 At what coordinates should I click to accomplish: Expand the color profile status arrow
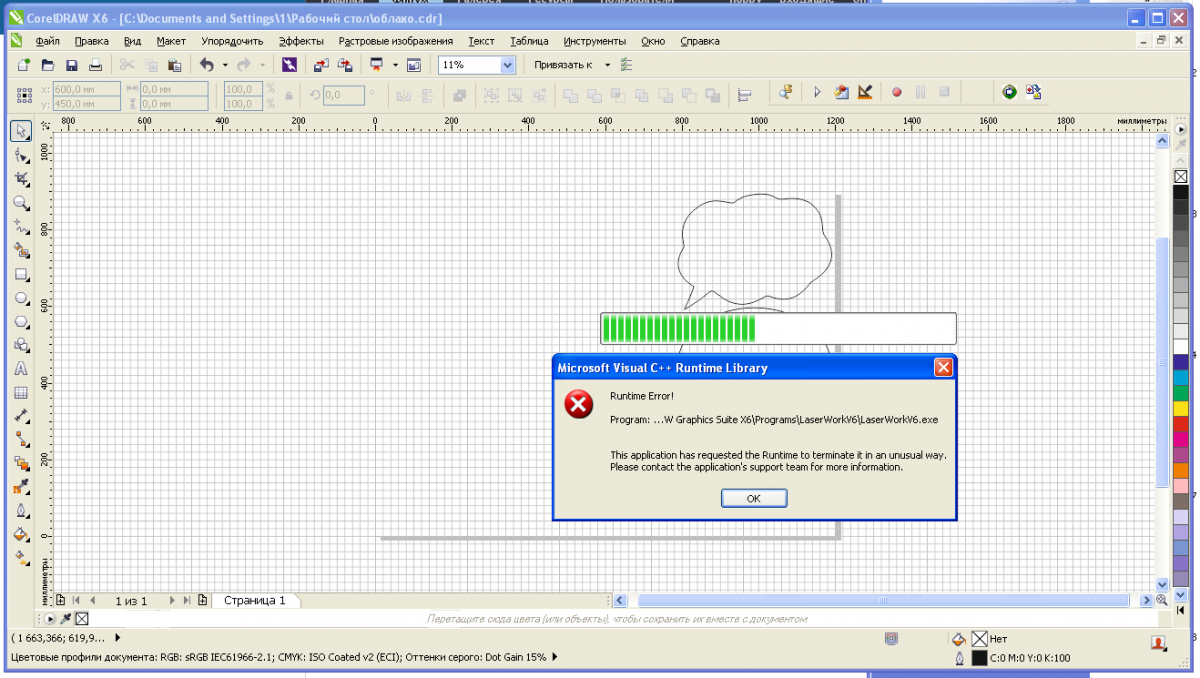pyautogui.click(x=555, y=657)
